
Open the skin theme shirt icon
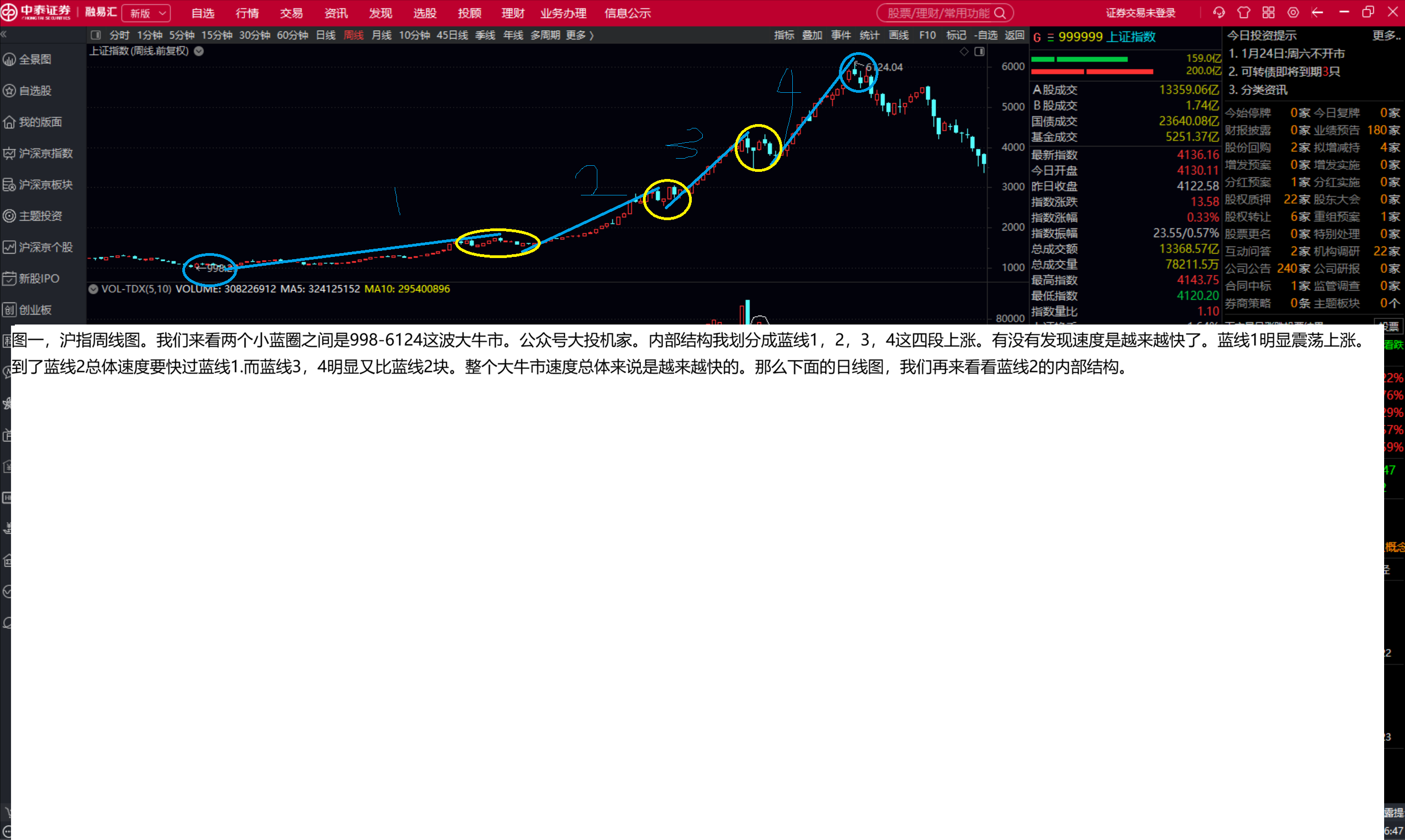click(1244, 13)
